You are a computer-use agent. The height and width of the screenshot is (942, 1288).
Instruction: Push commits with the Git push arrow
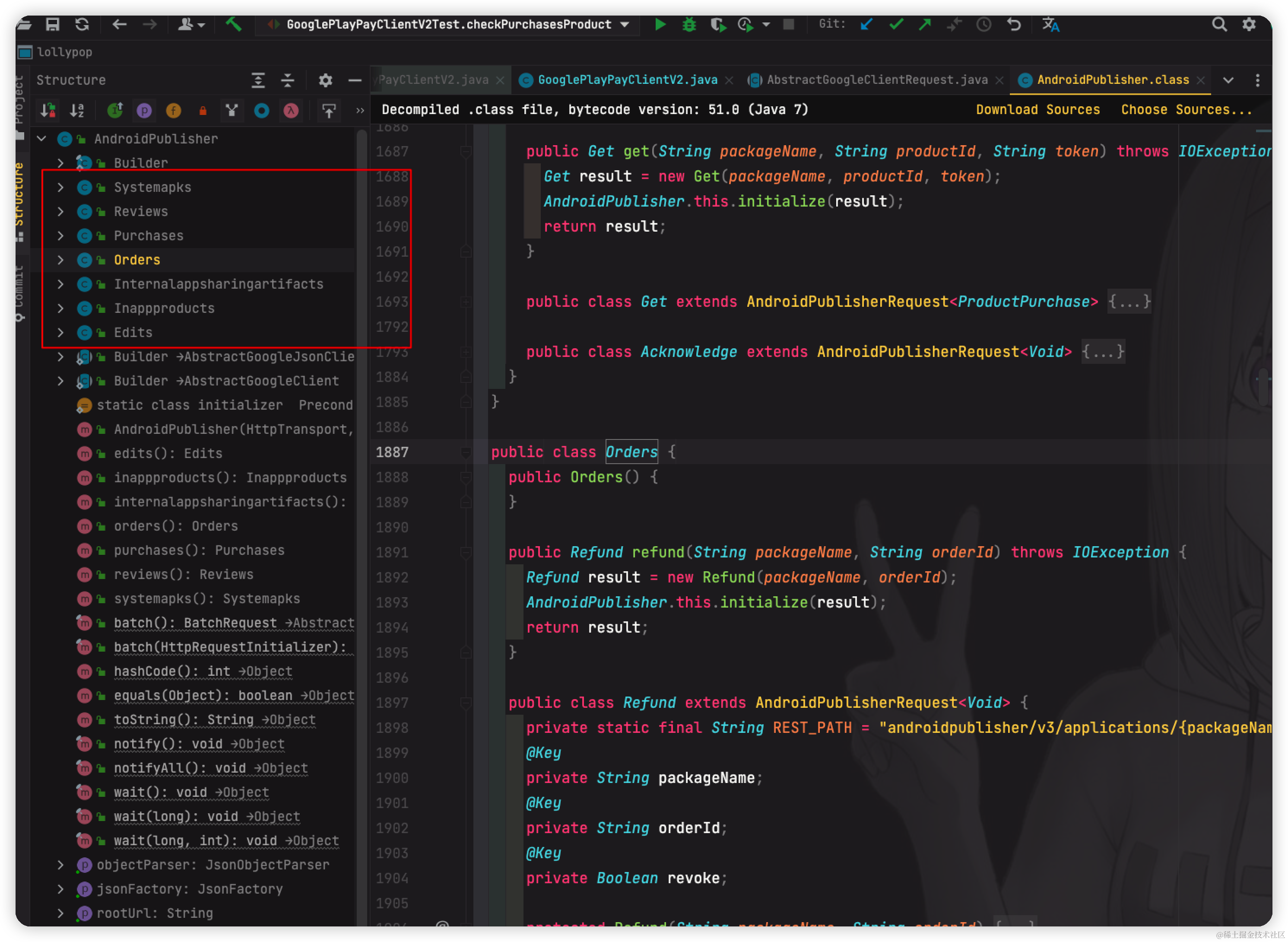click(x=924, y=24)
